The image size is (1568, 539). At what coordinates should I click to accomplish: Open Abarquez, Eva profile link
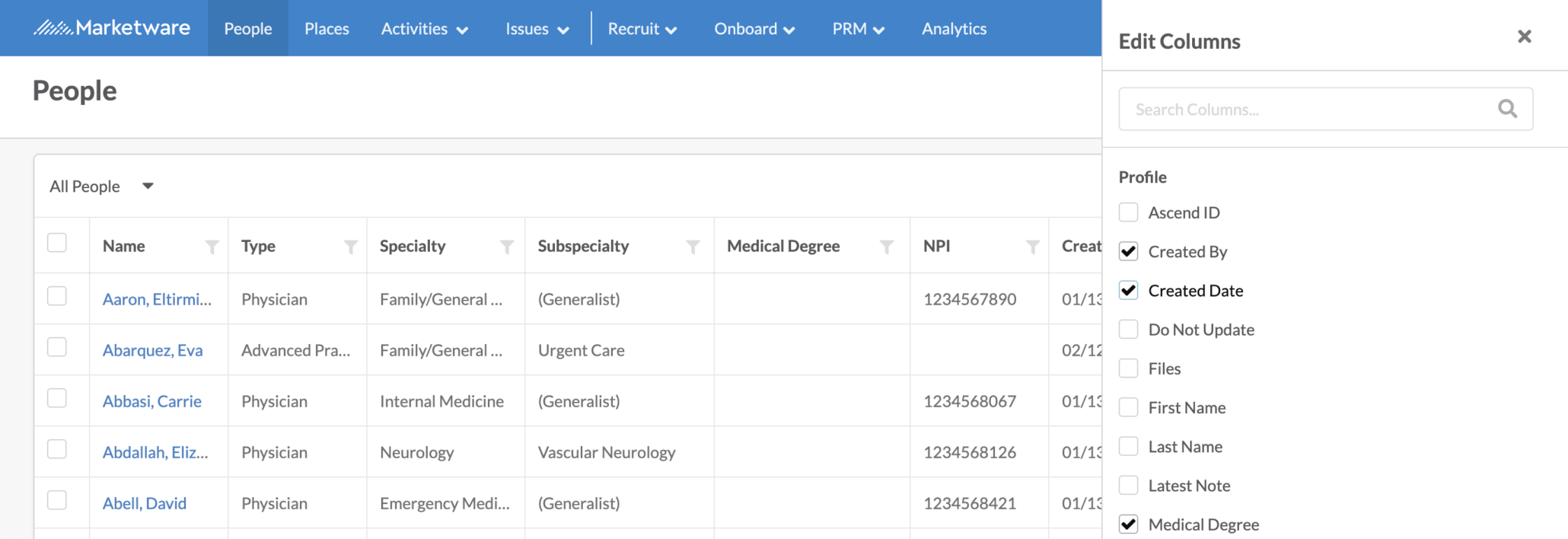coord(152,350)
